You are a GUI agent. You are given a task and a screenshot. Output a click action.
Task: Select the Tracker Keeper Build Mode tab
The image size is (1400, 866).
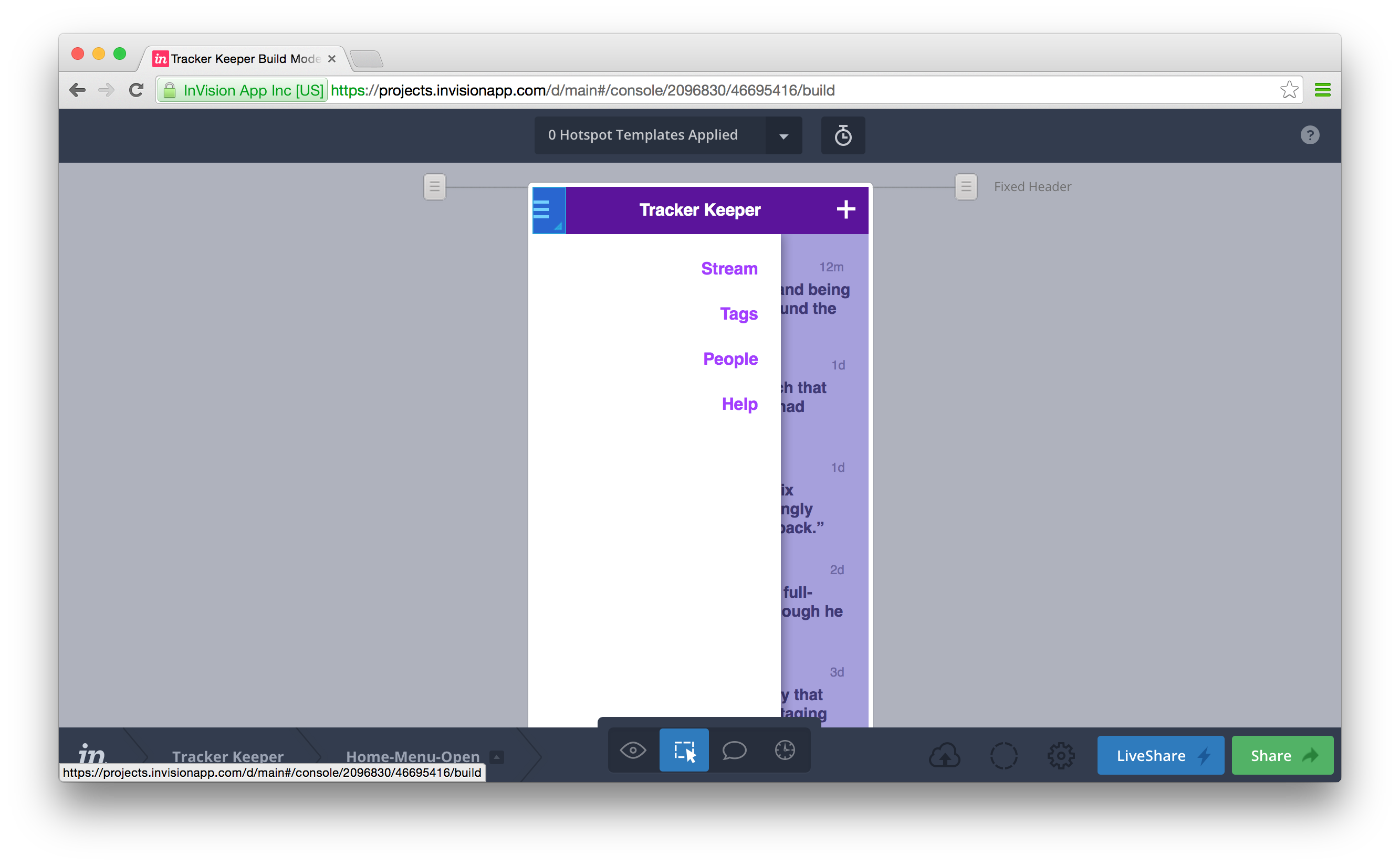(245, 59)
